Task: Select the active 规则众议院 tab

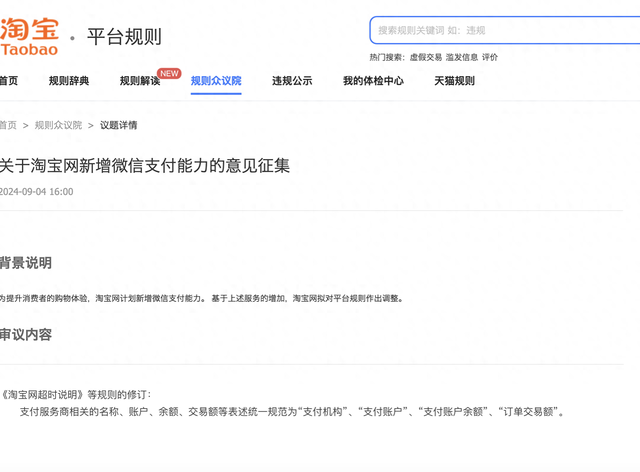Action: (x=216, y=81)
